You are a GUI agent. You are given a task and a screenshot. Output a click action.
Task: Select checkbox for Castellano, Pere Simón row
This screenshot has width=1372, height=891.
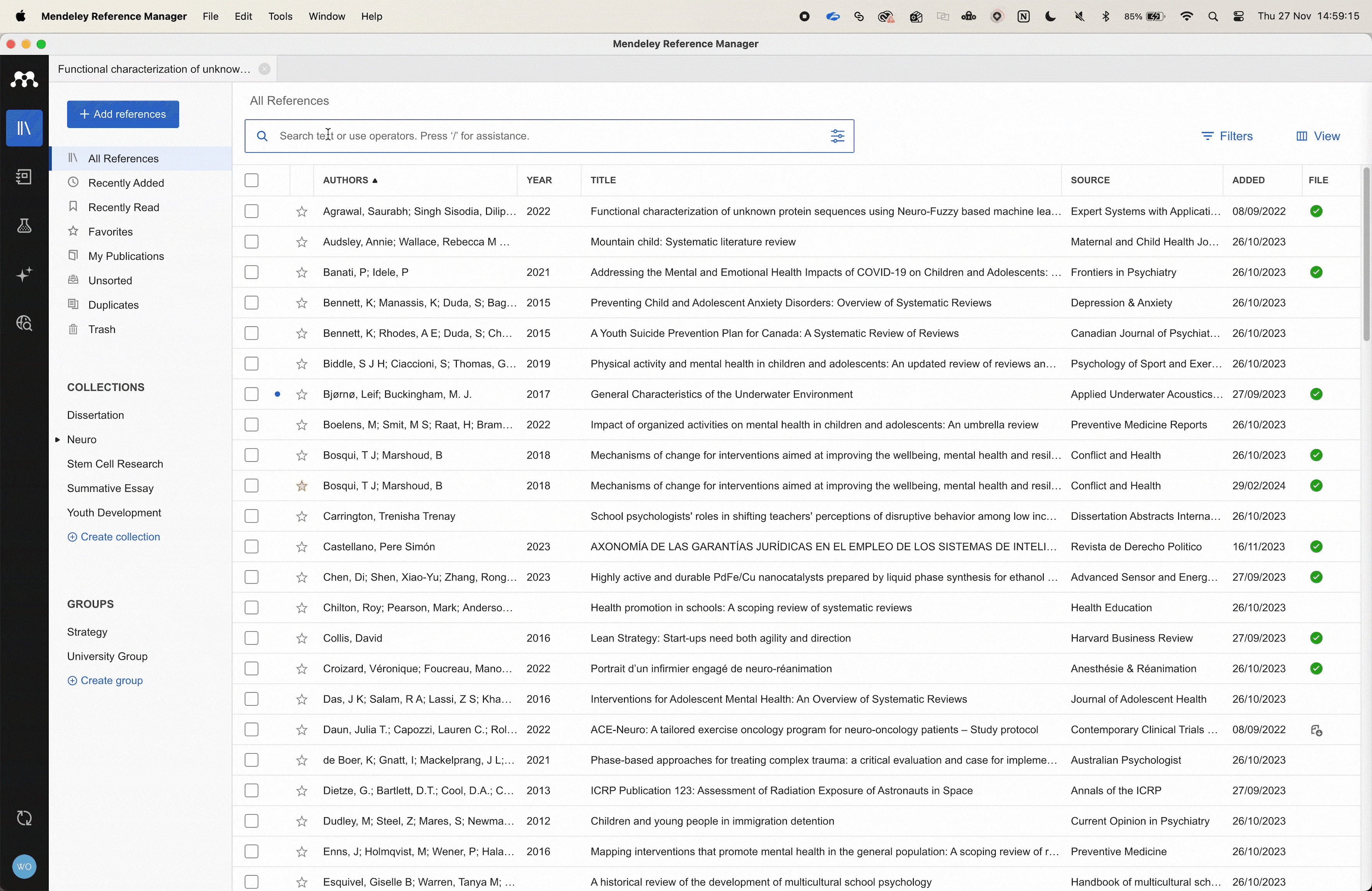pos(251,547)
